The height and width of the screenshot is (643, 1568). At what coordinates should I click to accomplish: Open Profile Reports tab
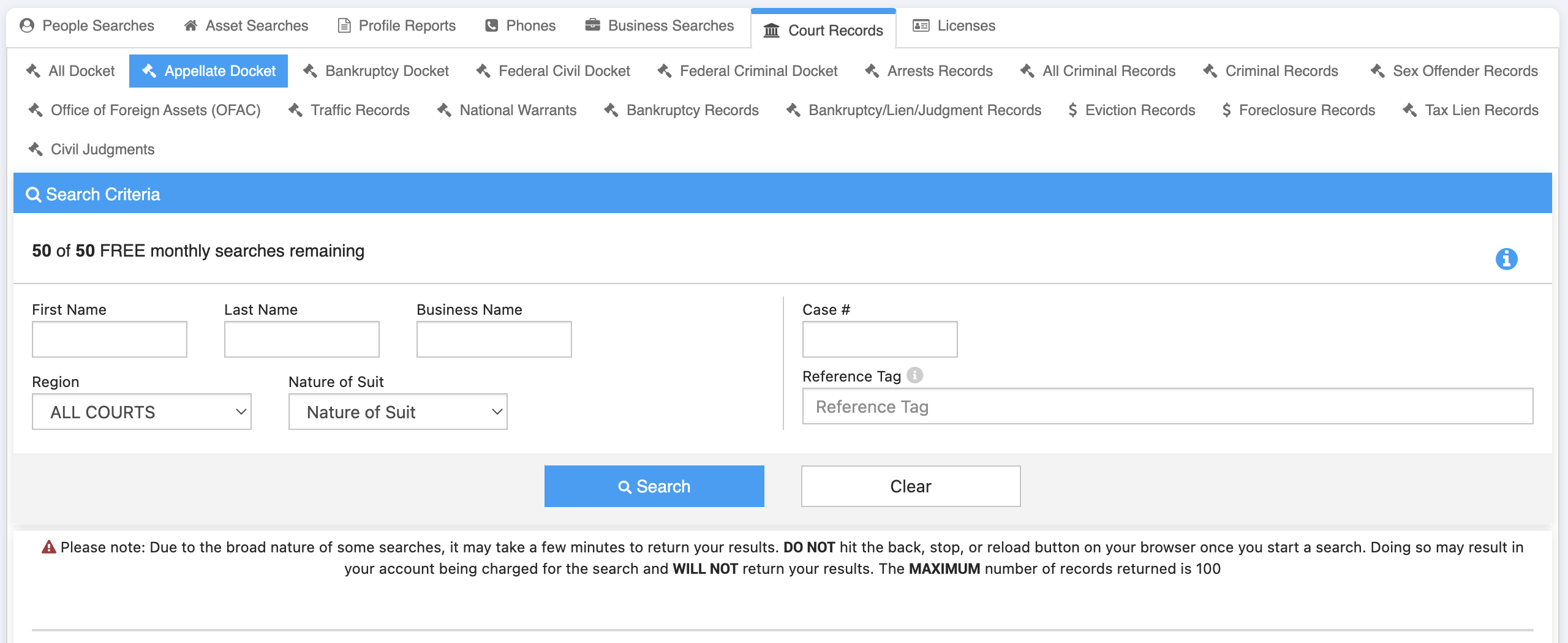(x=397, y=26)
